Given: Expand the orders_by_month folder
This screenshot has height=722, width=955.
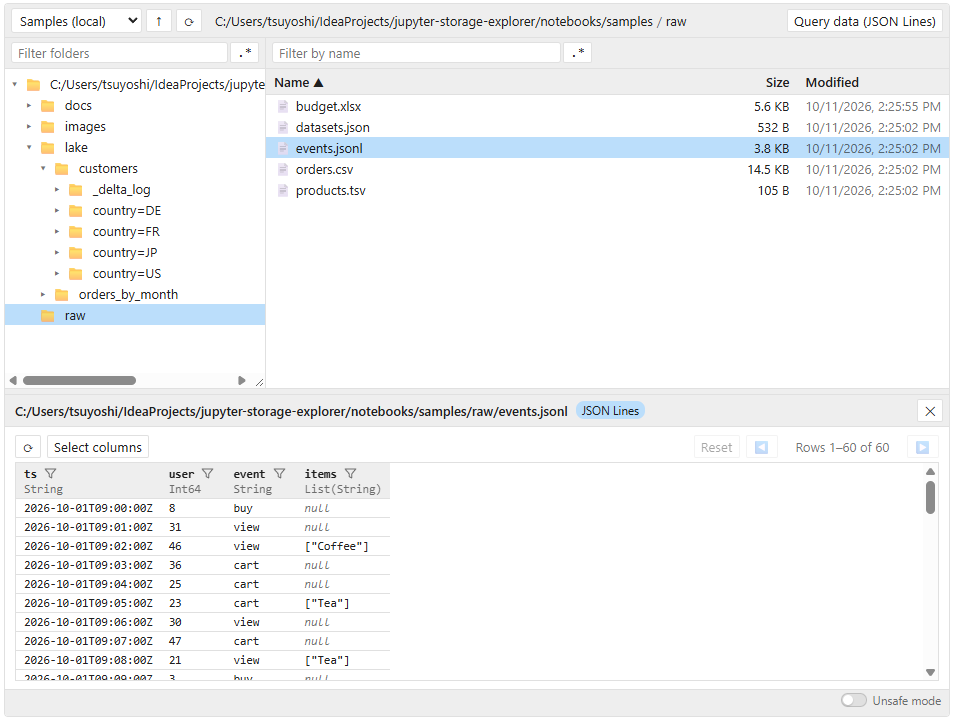Looking at the screenshot, I should tap(43, 295).
